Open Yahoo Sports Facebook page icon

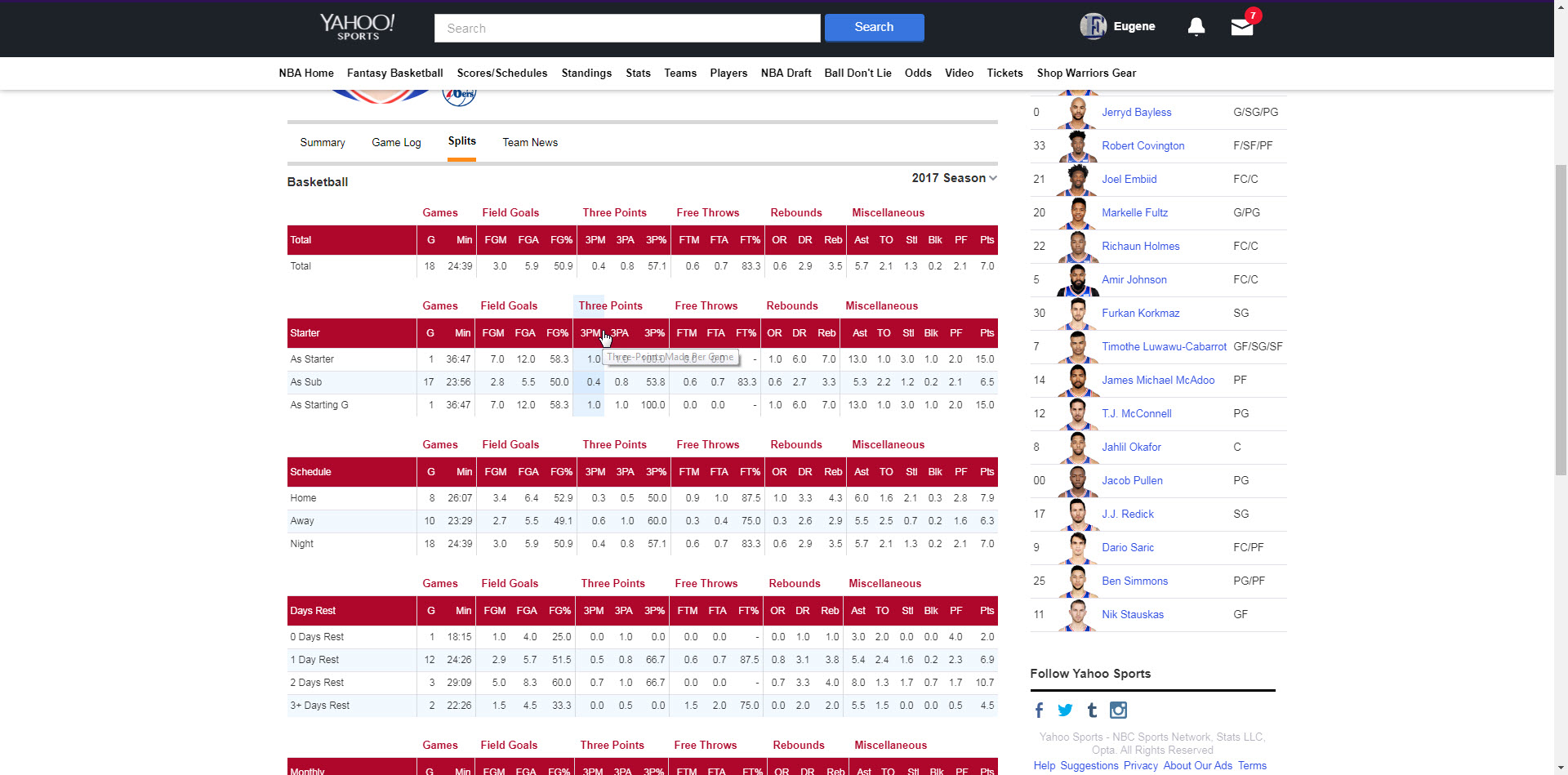(x=1039, y=710)
